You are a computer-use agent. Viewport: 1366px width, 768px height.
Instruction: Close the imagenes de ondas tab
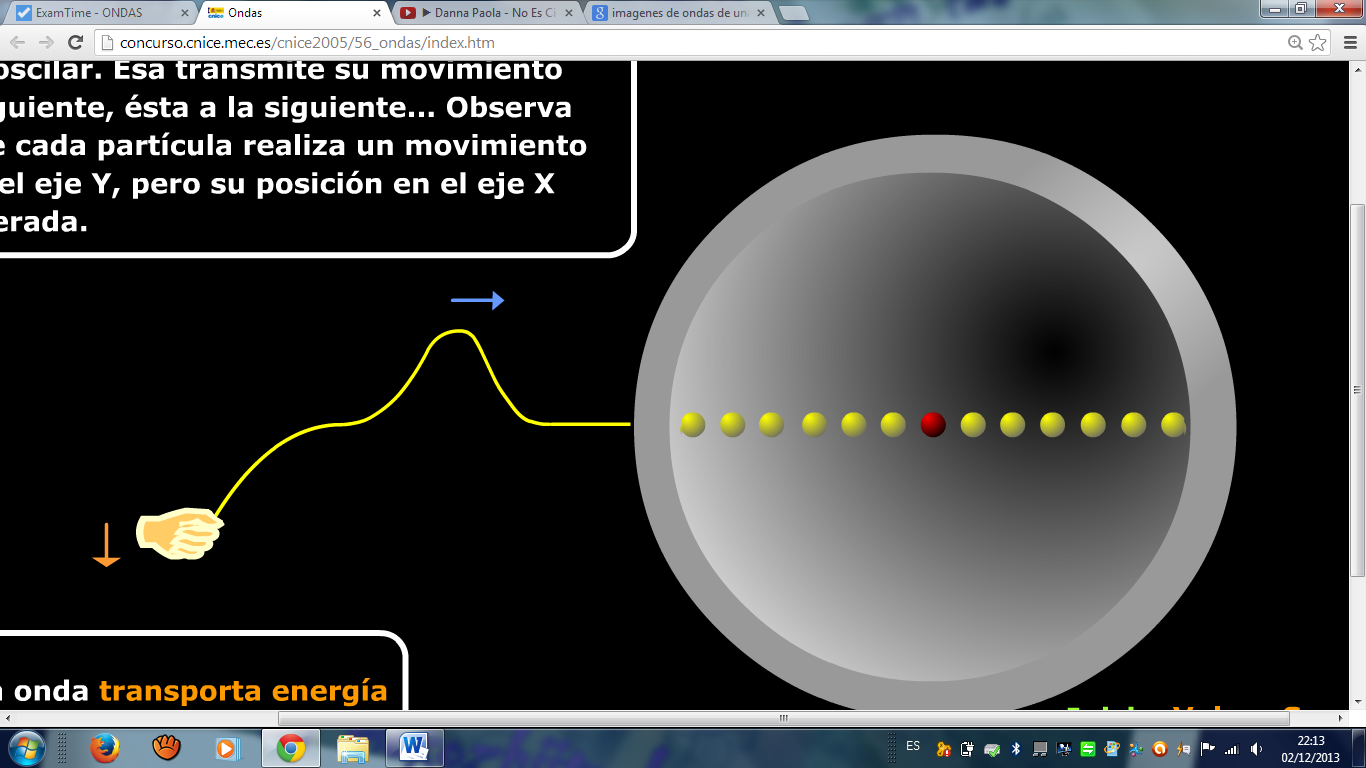760,14
